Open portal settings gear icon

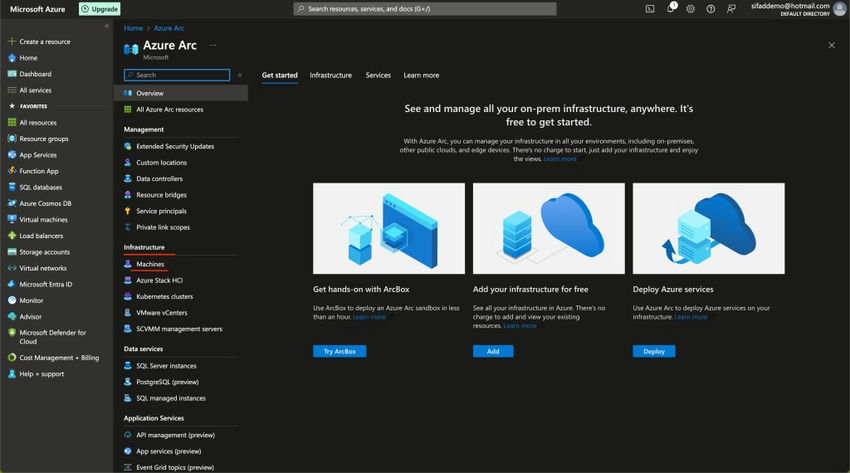point(690,9)
